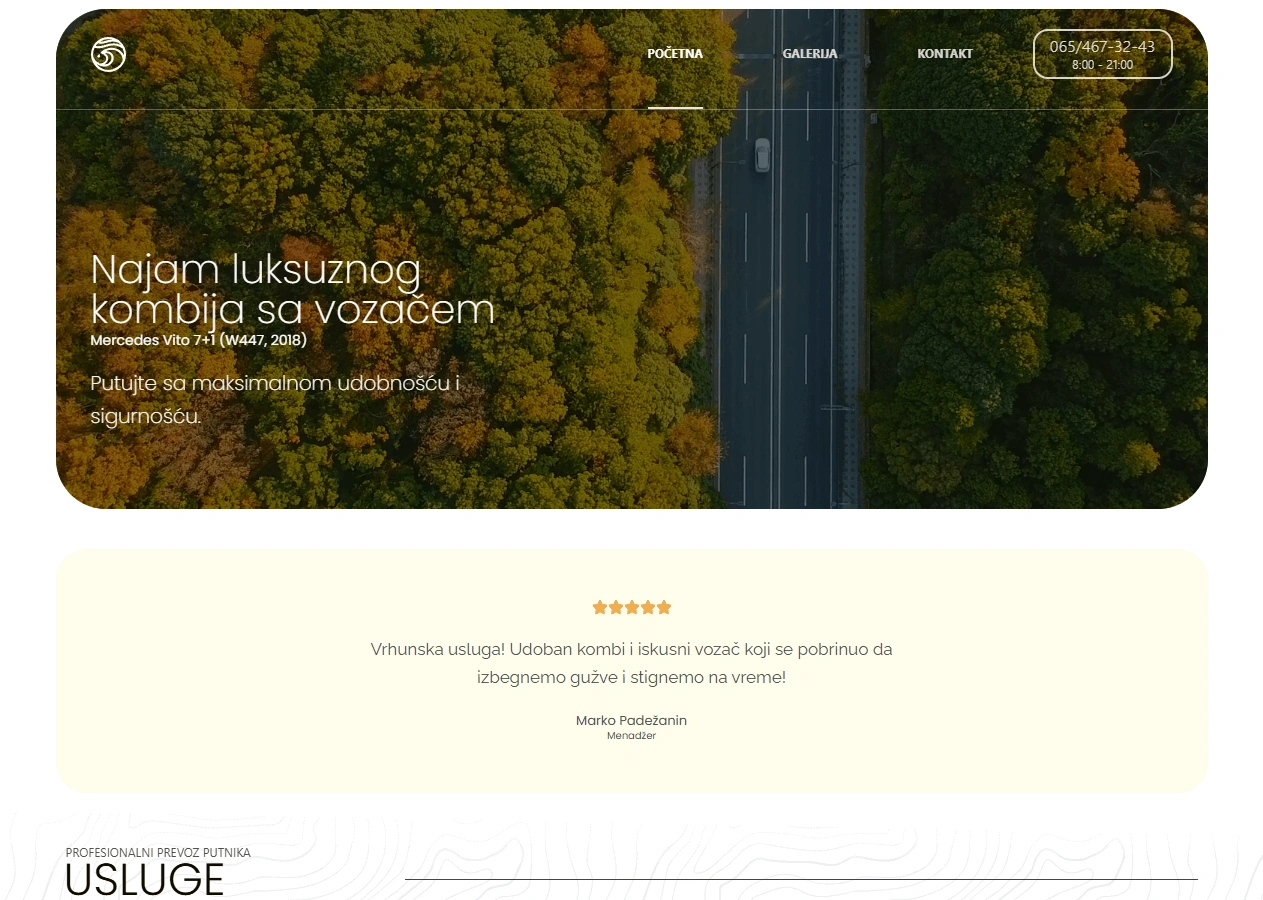Click the USLUGE section heading

(x=145, y=880)
